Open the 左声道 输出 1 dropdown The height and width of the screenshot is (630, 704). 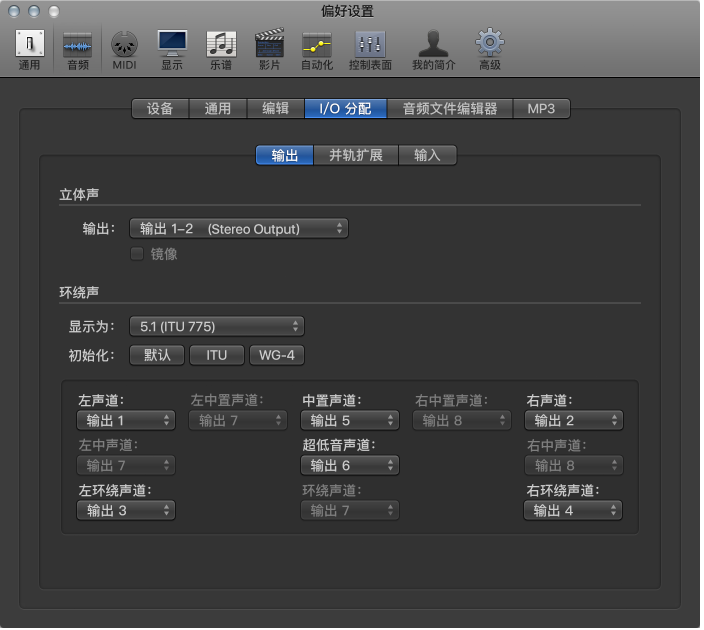tap(126, 421)
